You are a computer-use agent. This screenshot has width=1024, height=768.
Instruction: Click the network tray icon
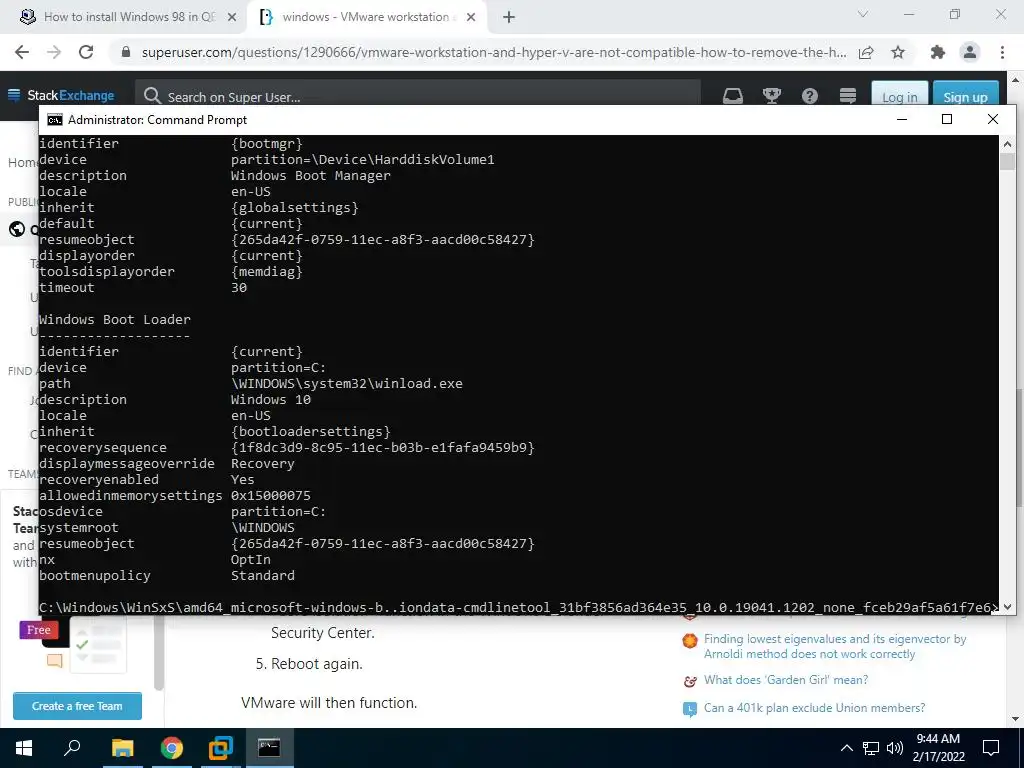[x=871, y=748]
